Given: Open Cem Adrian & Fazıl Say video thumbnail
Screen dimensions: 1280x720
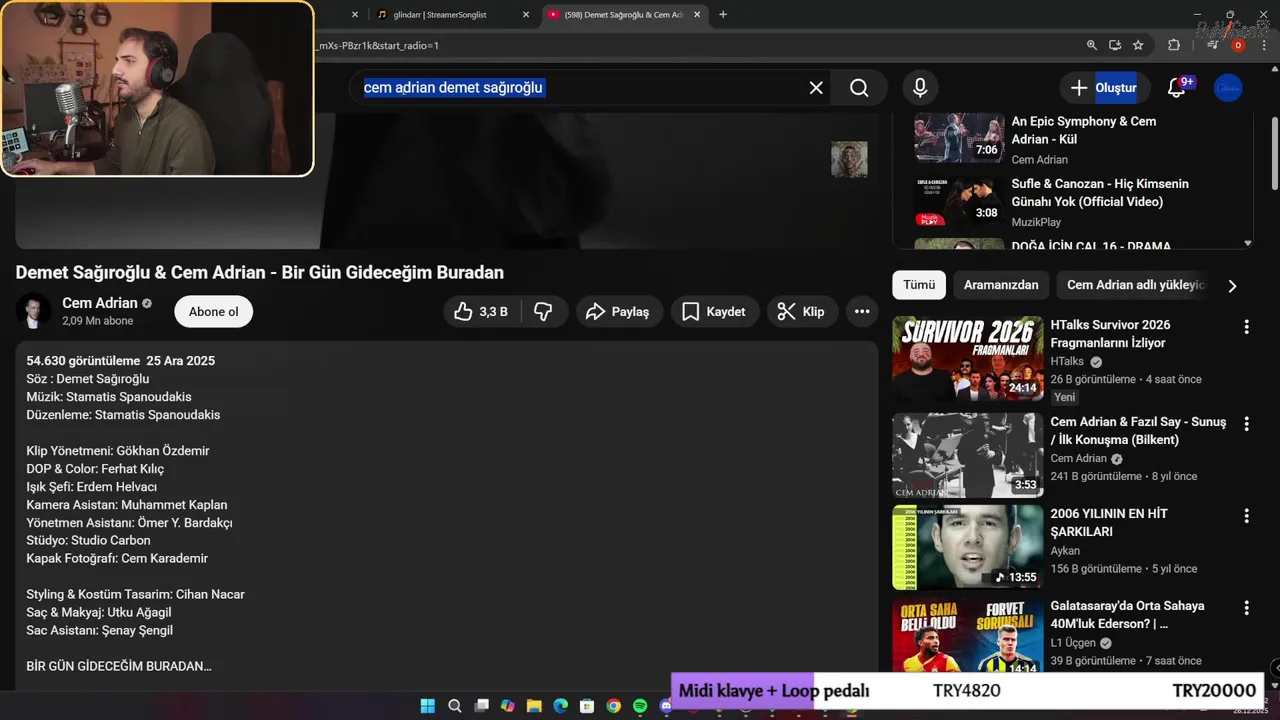Looking at the screenshot, I should [968, 455].
